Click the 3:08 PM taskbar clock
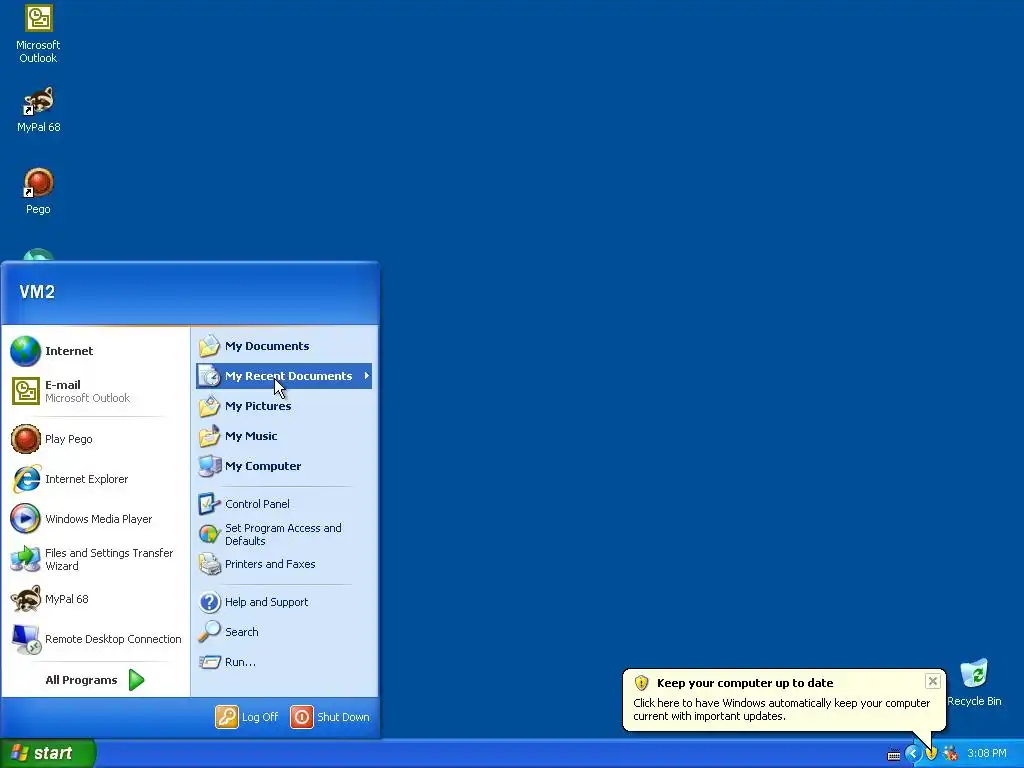This screenshot has height=768, width=1024. click(987, 754)
